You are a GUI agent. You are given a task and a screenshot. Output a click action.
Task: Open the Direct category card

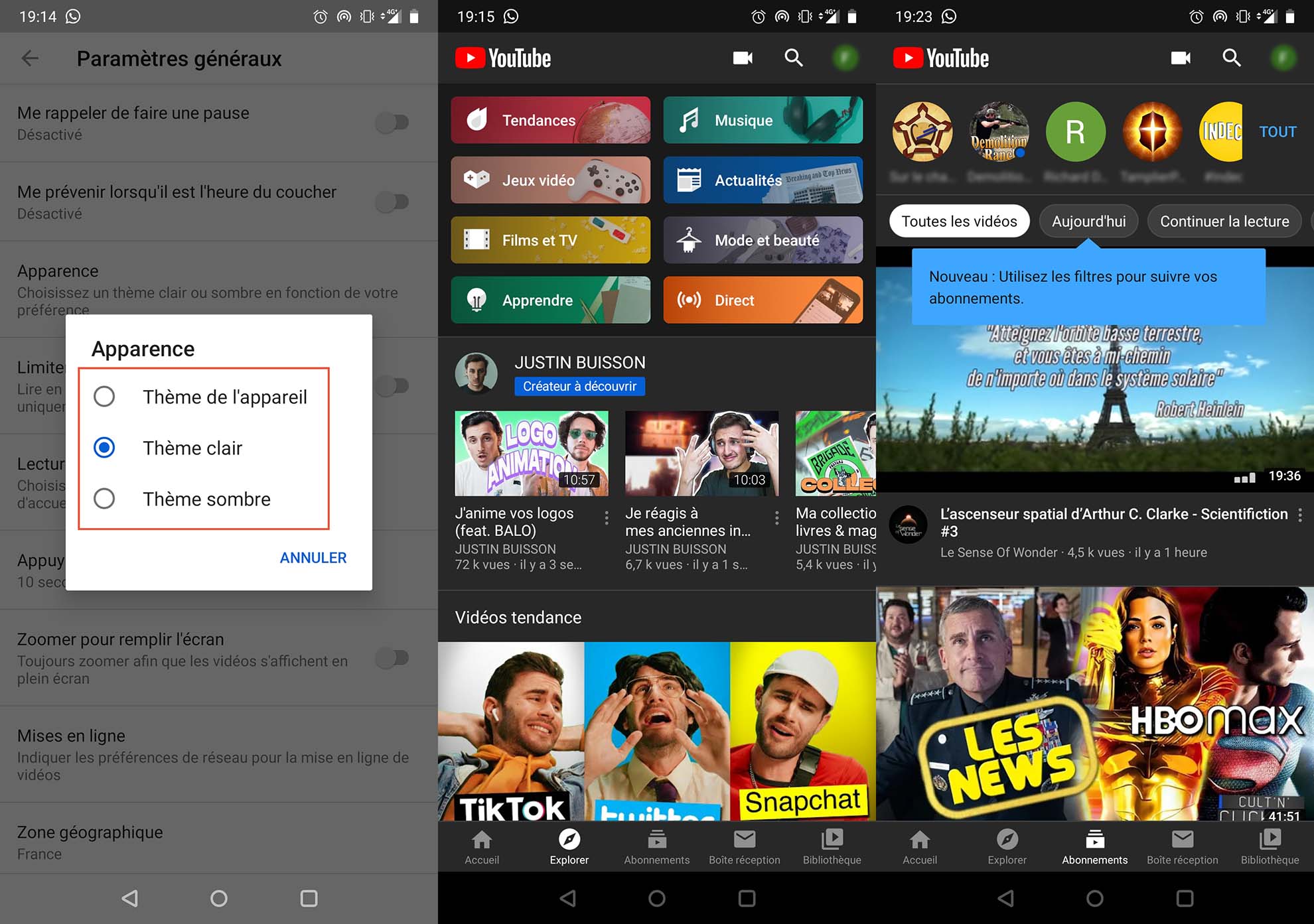pyautogui.click(x=763, y=300)
